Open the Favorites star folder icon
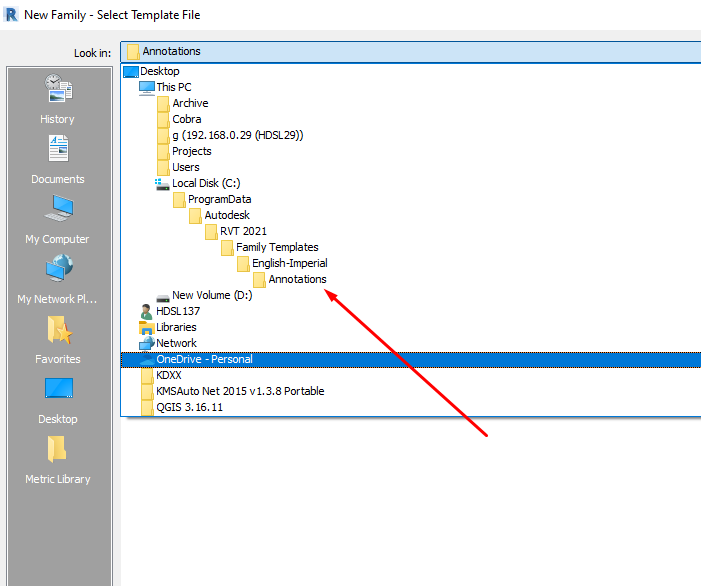The width and height of the screenshot is (701, 586). [x=59, y=330]
